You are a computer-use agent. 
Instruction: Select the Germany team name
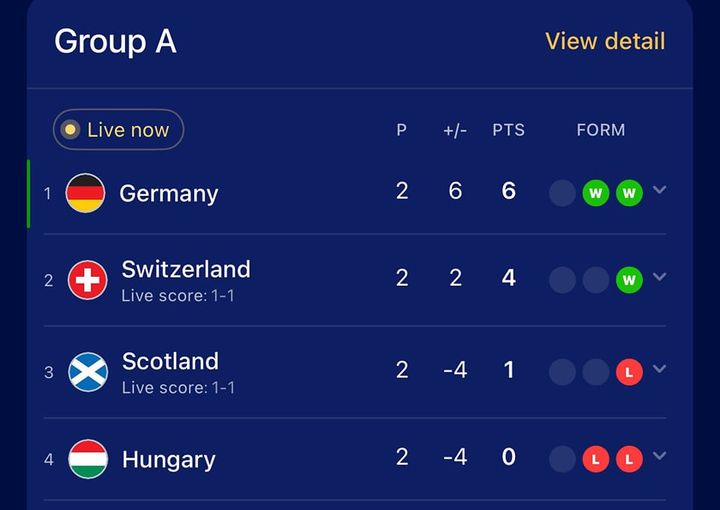coord(168,193)
